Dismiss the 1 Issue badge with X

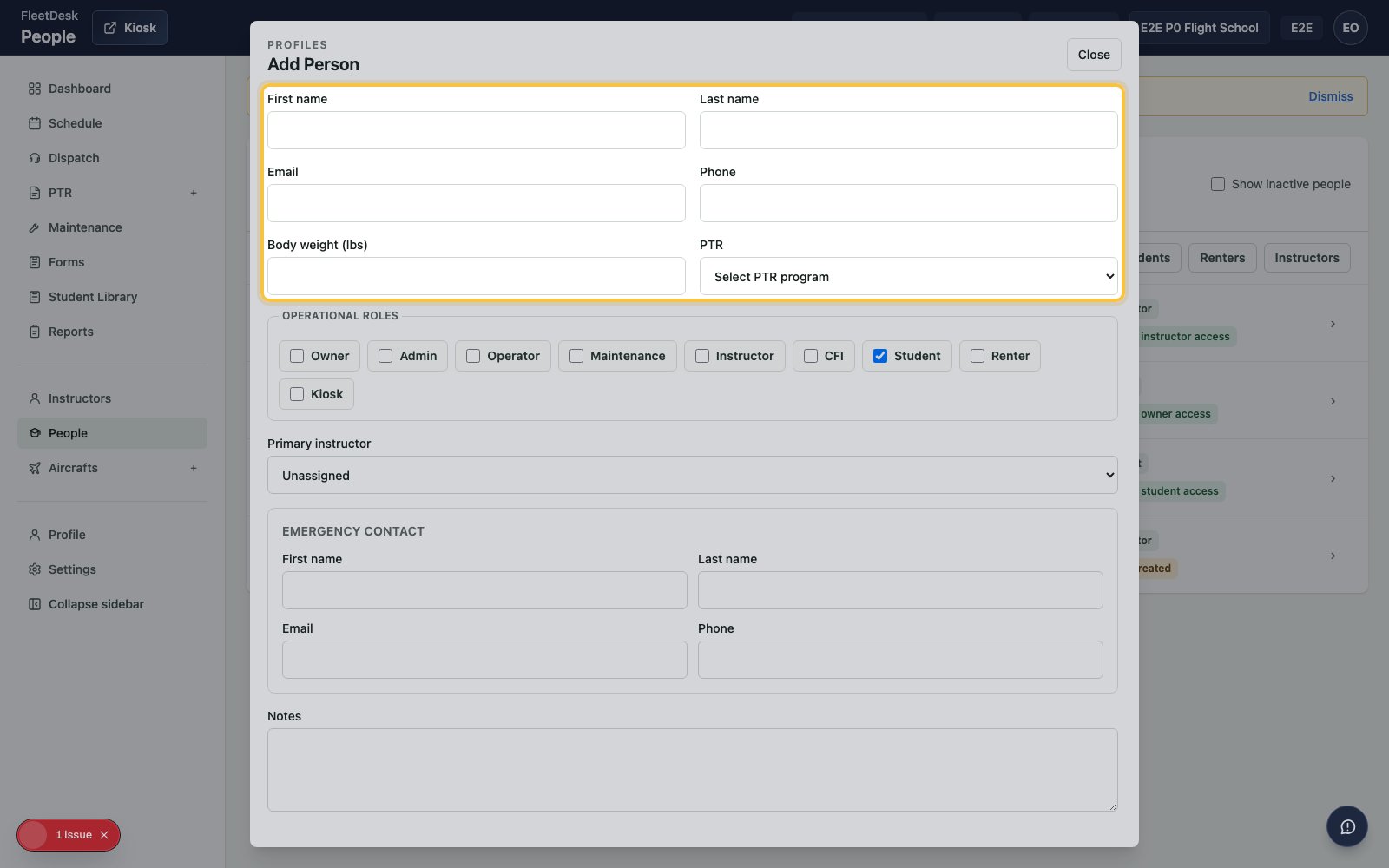(104, 835)
